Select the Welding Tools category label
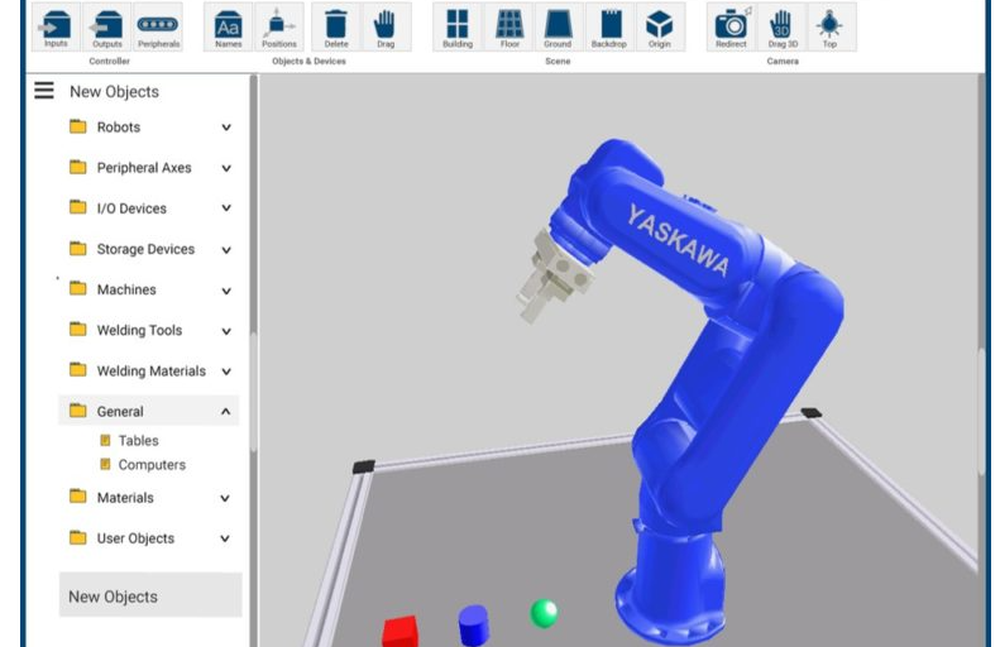This screenshot has height=647, width=1000. pos(139,331)
